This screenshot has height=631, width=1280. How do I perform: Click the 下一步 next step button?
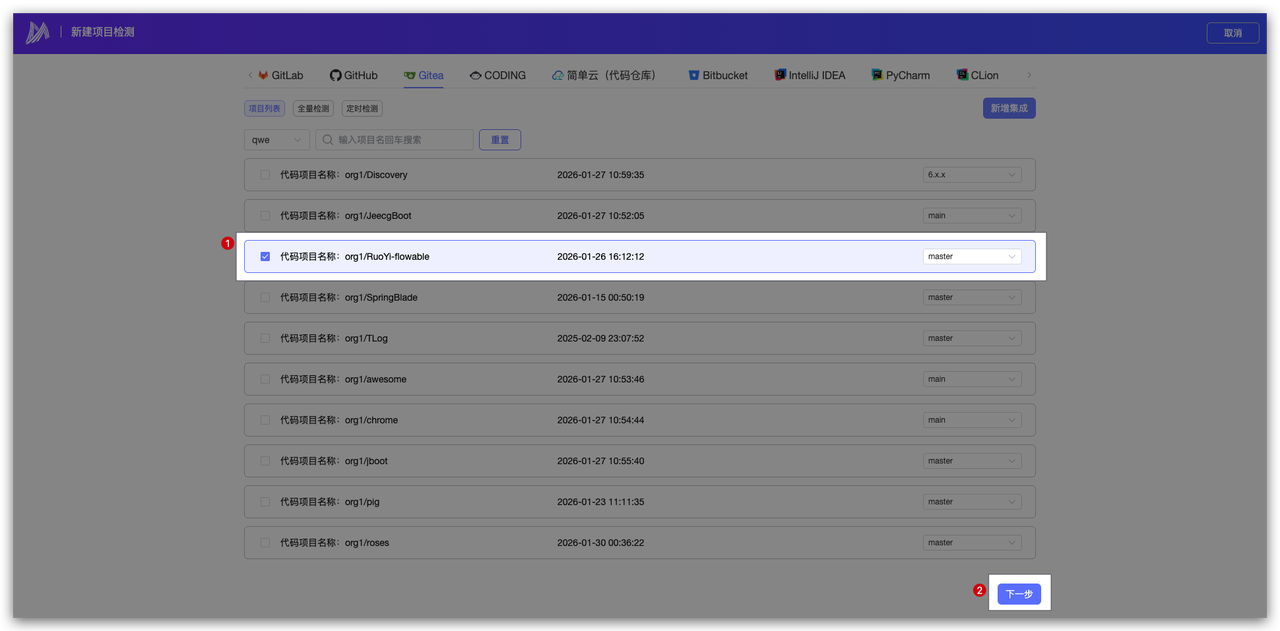(1019, 595)
